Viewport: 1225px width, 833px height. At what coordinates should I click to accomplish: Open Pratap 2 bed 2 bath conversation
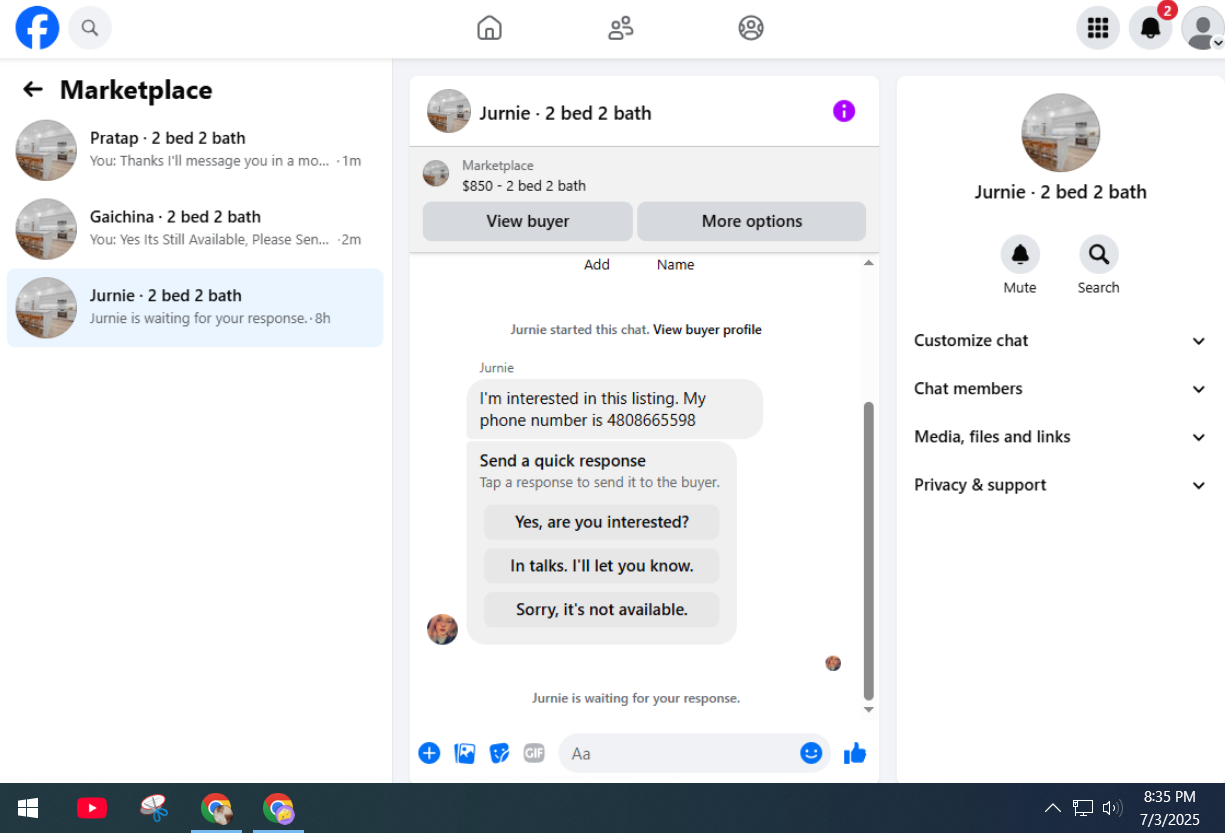point(195,150)
